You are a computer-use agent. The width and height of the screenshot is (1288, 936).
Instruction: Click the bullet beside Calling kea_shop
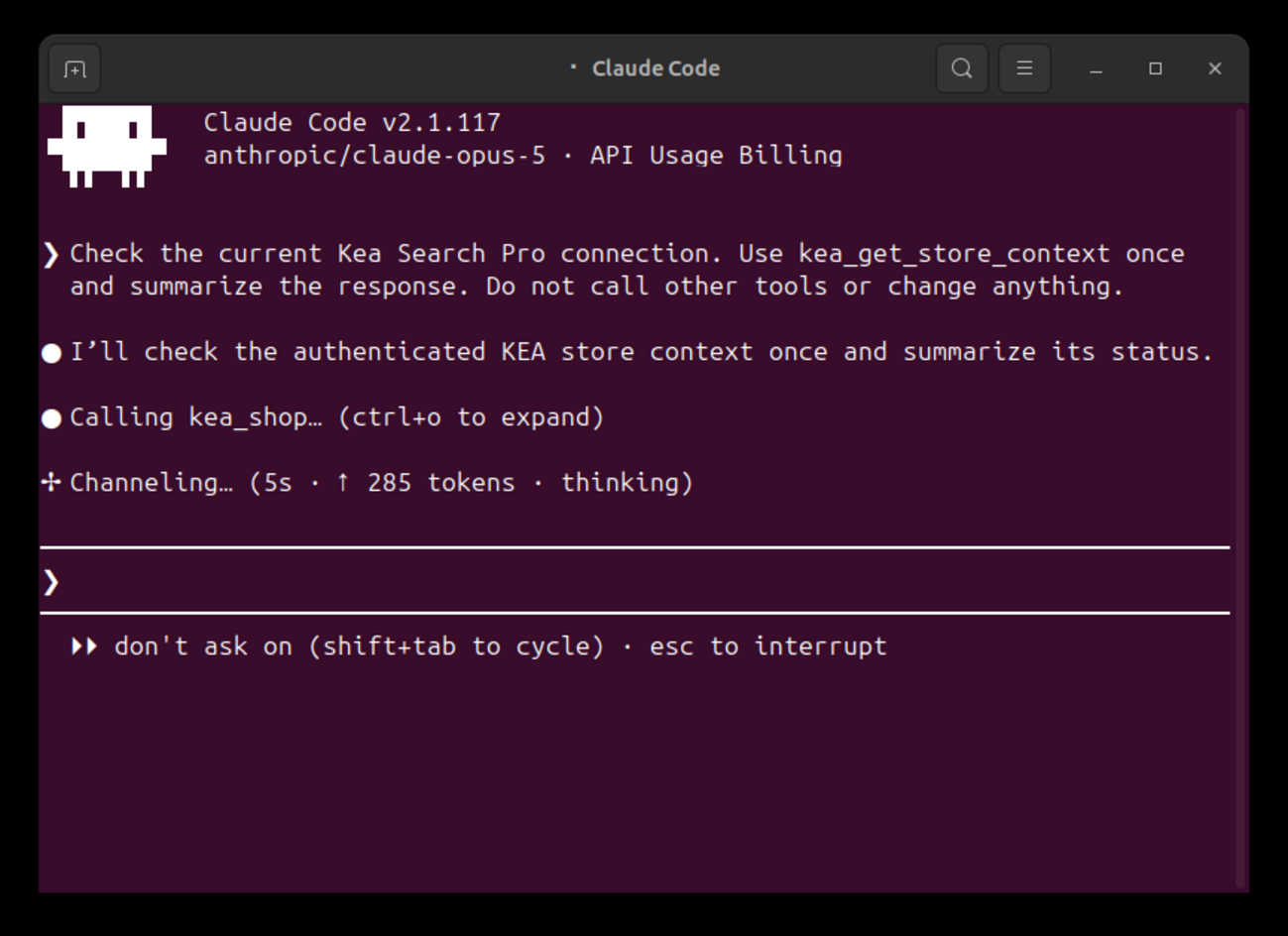[x=52, y=418]
